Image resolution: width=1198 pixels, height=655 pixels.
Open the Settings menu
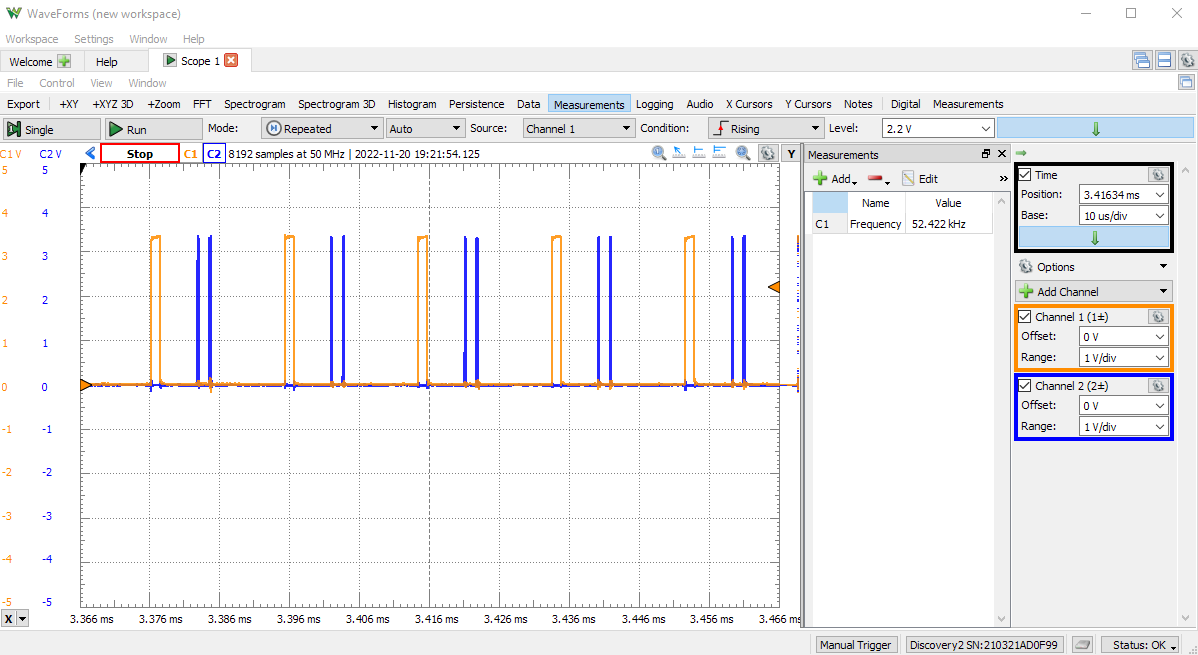click(93, 38)
